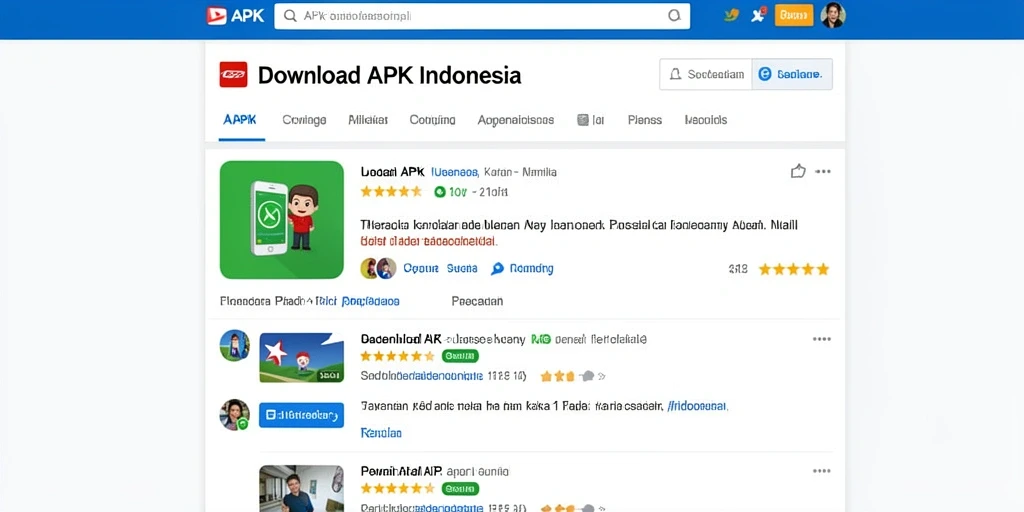Open three-dots menu of Looarl APK listing
The height and width of the screenshot is (512, 1024).
(x=823, y=172)
